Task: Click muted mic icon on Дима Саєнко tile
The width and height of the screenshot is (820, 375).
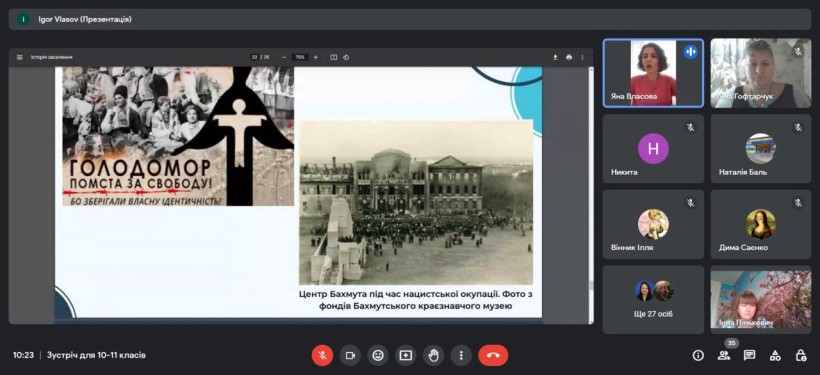Action: (798, 203)
